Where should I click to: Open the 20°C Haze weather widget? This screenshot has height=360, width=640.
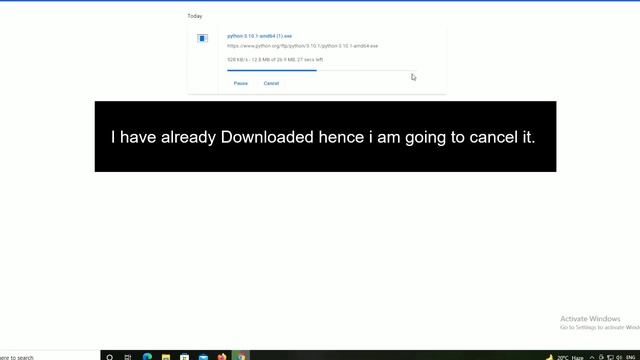(x=564, y=357)
